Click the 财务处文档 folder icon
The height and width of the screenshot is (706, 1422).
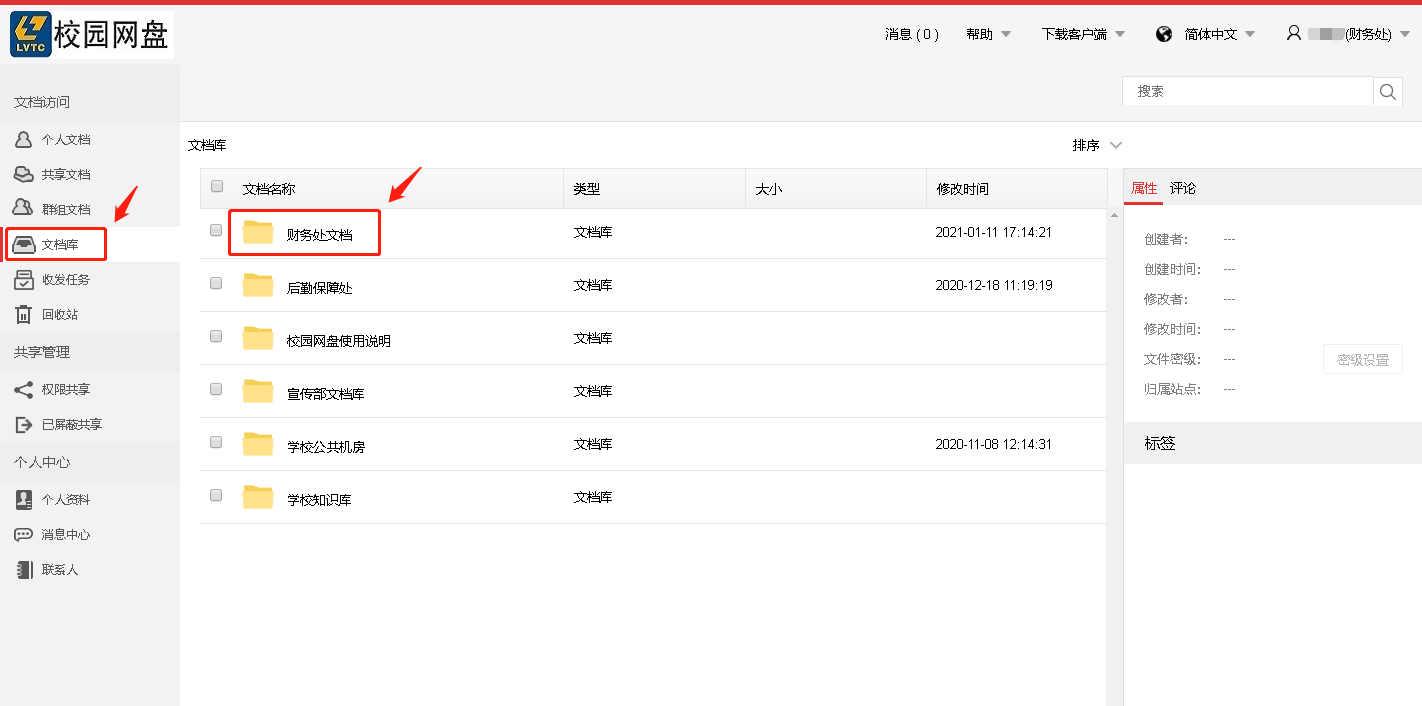click(258, 233)
